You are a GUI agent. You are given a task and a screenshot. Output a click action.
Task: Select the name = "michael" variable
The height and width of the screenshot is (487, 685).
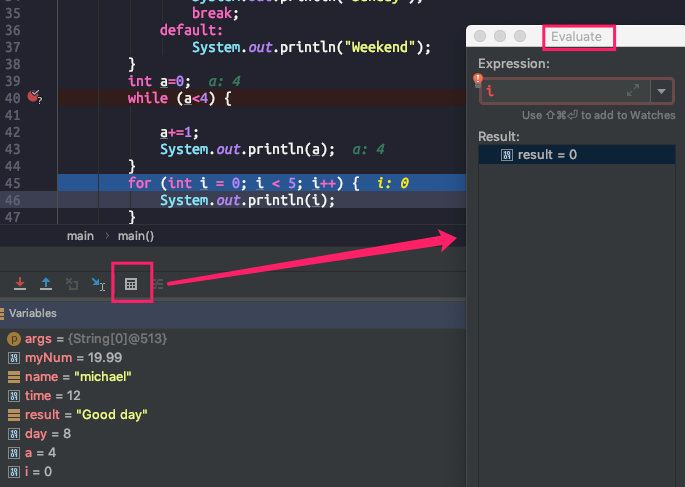[x=78, y=376]
